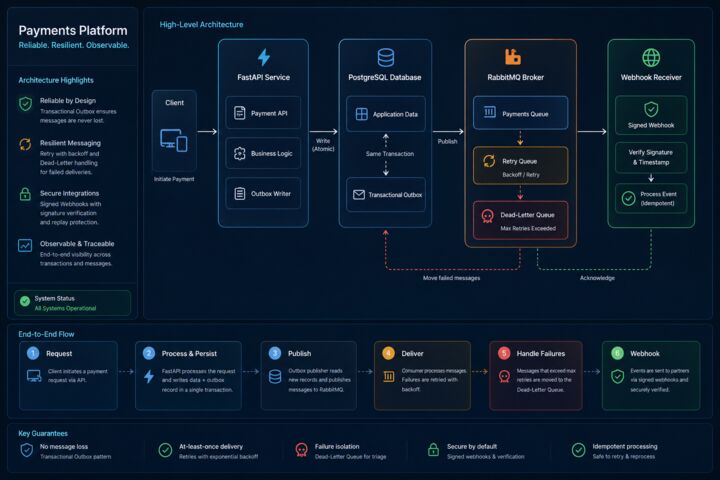Viewport: 720px width, 480px height.
Task: Click the "All Systems Operational" text
Action: click(65, 308)
